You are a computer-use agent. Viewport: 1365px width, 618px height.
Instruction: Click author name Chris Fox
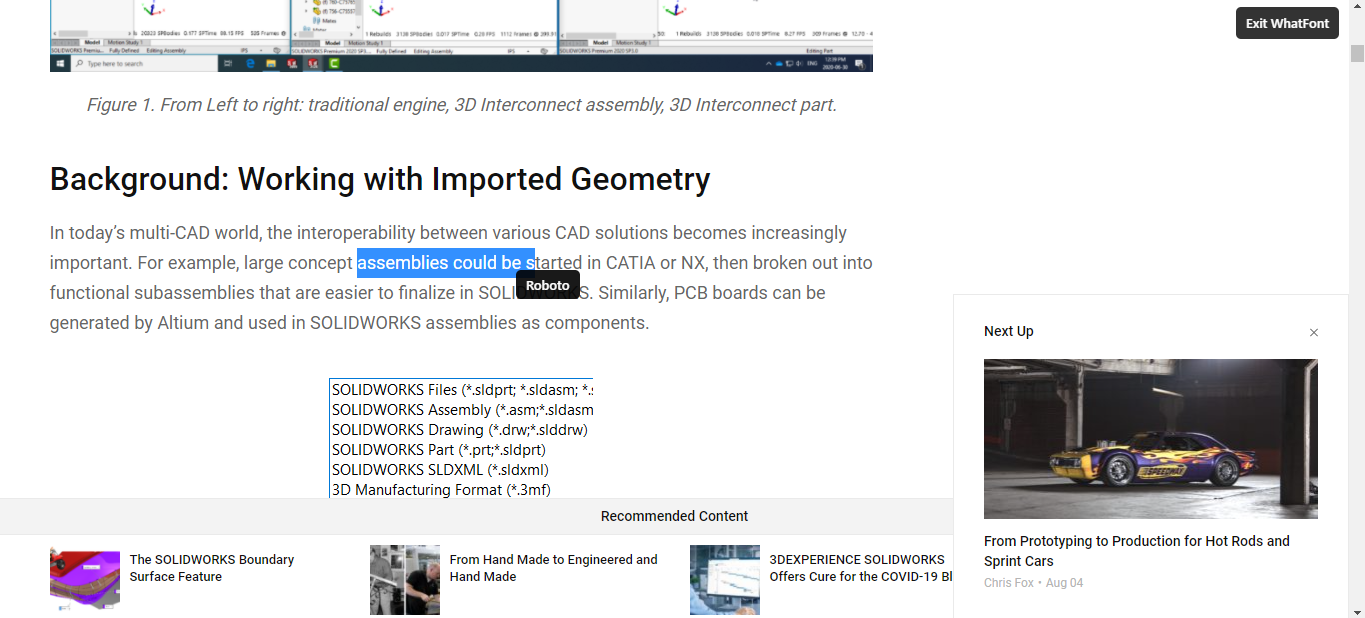pyautogui.click(x=1009, y=583)
